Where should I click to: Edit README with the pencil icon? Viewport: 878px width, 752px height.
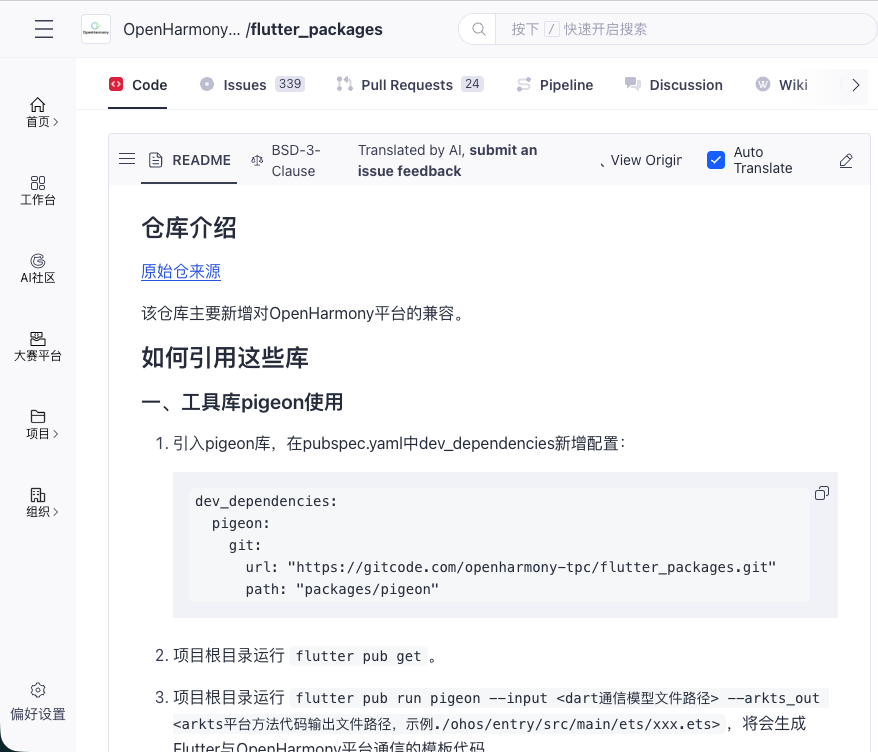tap(846, 161)
